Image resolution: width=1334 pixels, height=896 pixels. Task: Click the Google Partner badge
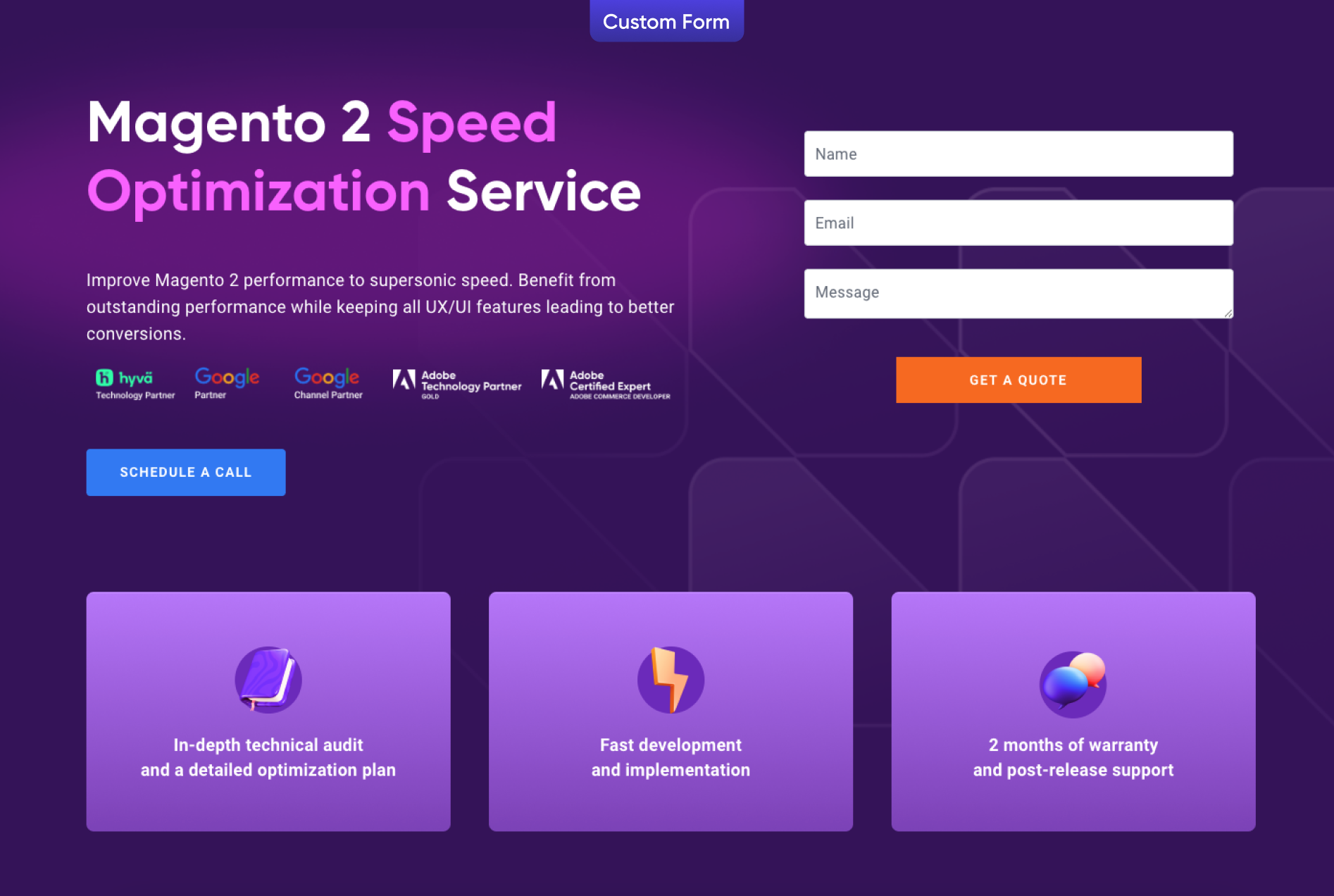click(227, 383)
